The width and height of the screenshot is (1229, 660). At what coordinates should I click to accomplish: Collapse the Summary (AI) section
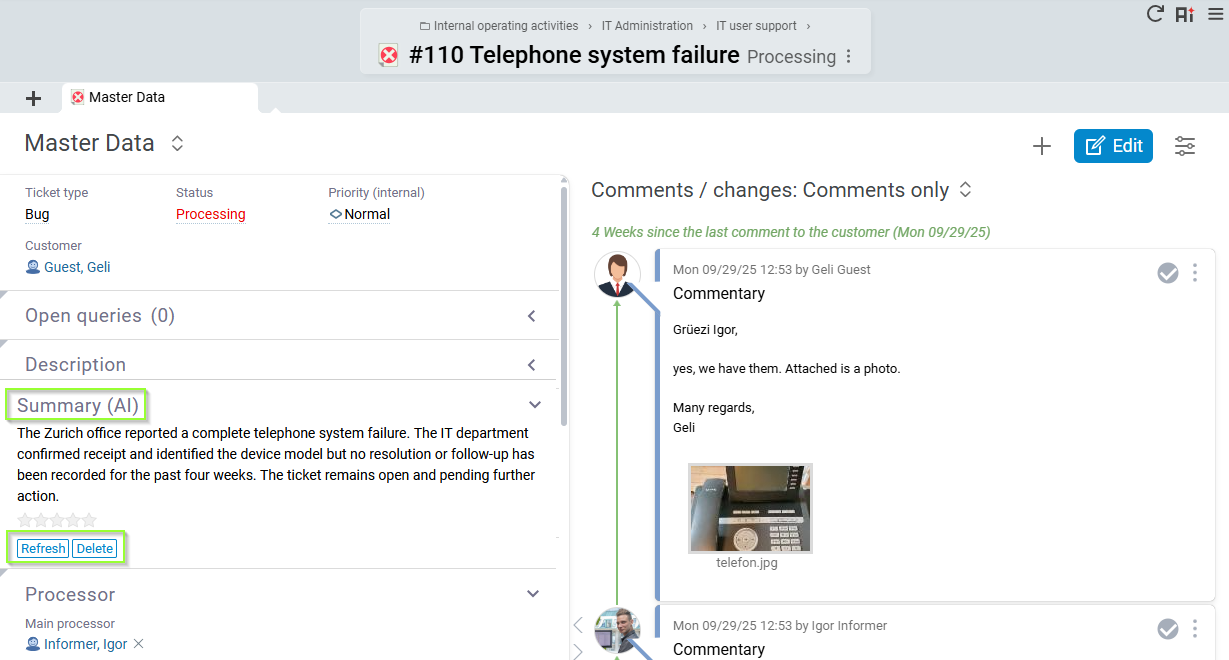click(x=535, y=405)
